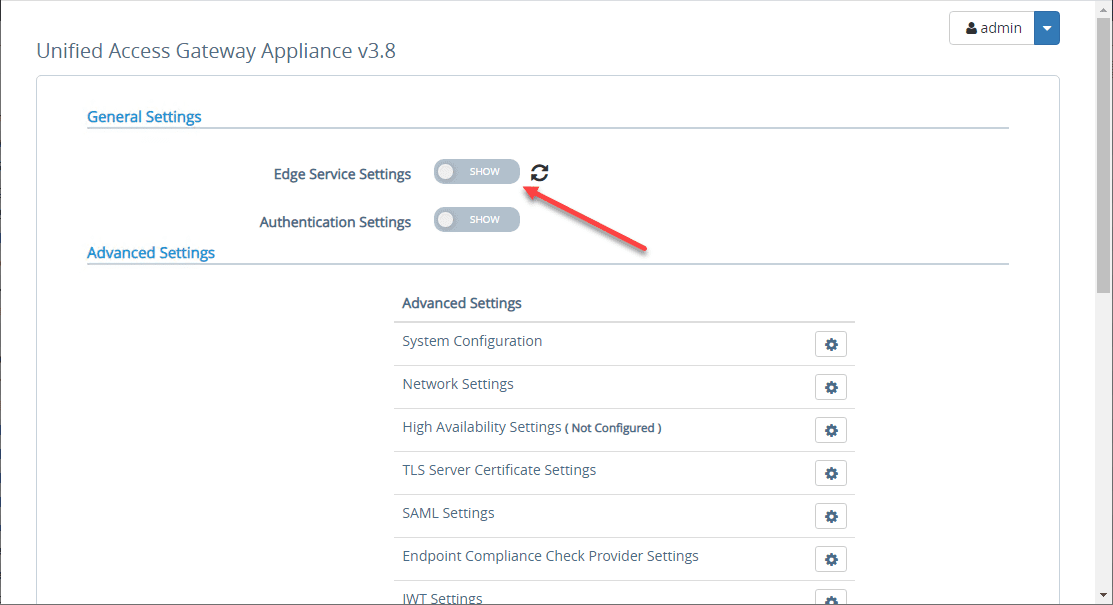1113x605 pixels.
Task: Open the Network Settings gear icon
Action: point(831,387)
